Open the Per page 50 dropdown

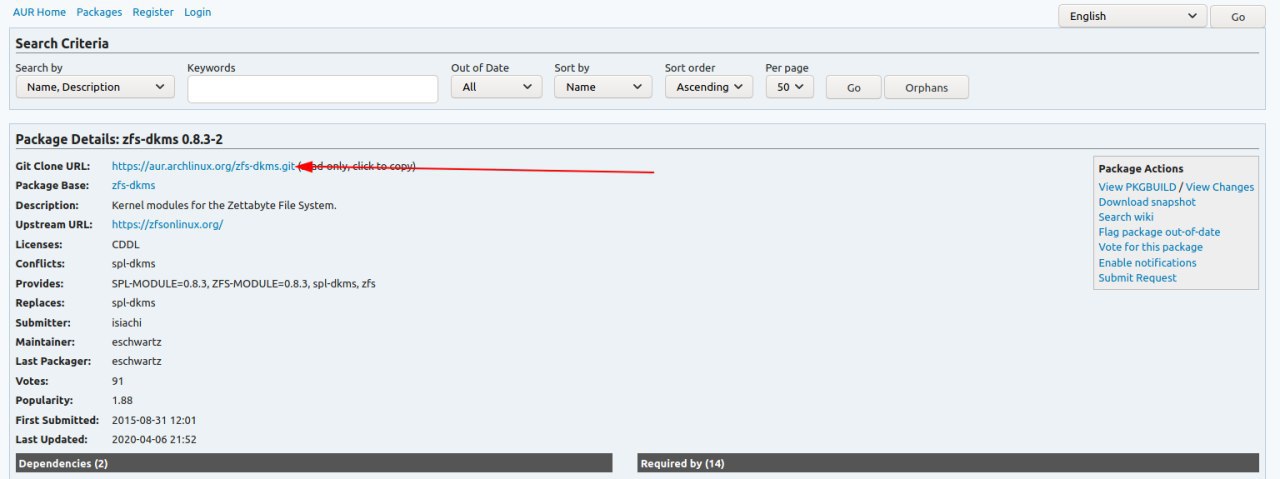(790, 87)
